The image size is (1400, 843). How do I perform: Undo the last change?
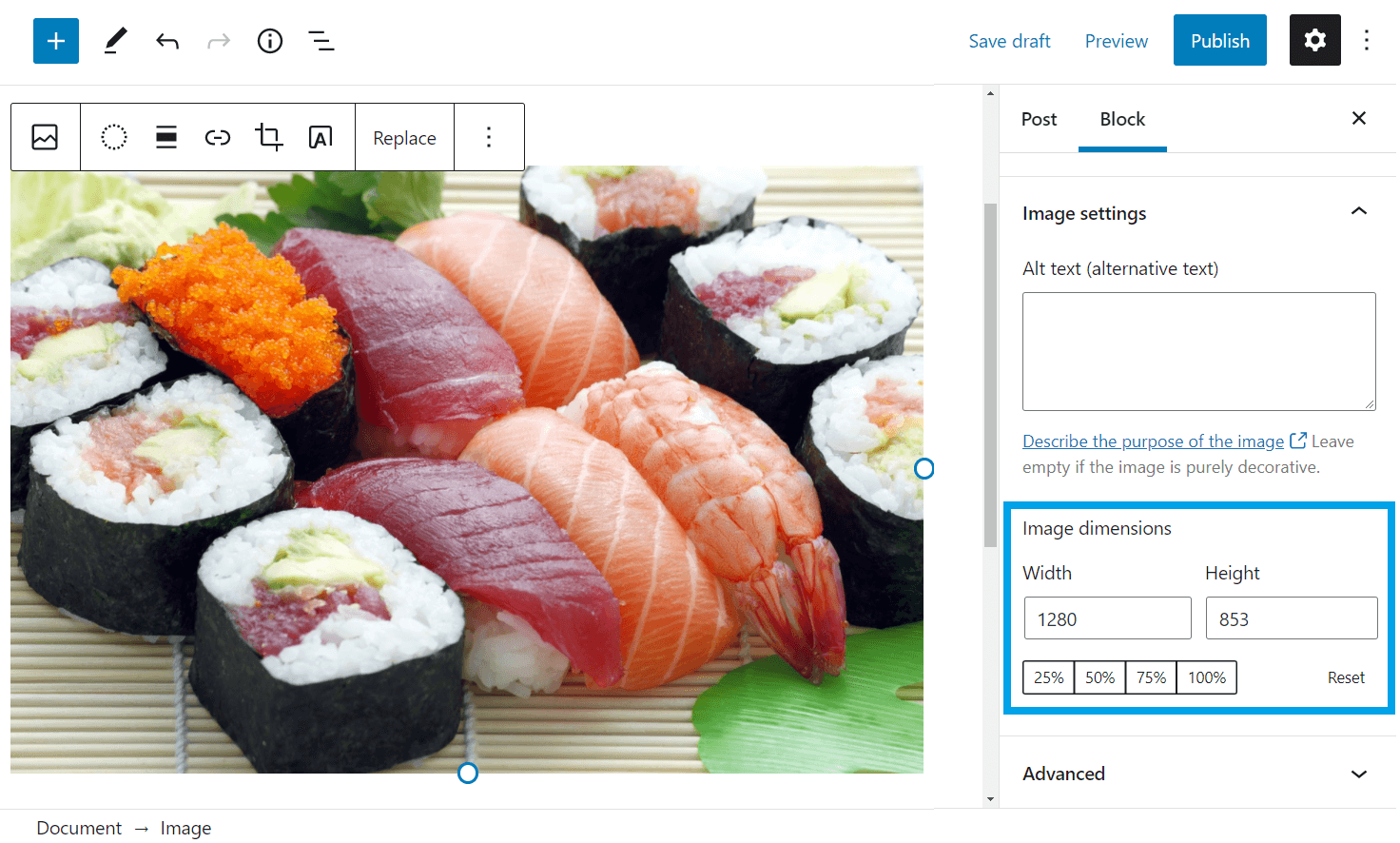167,41
